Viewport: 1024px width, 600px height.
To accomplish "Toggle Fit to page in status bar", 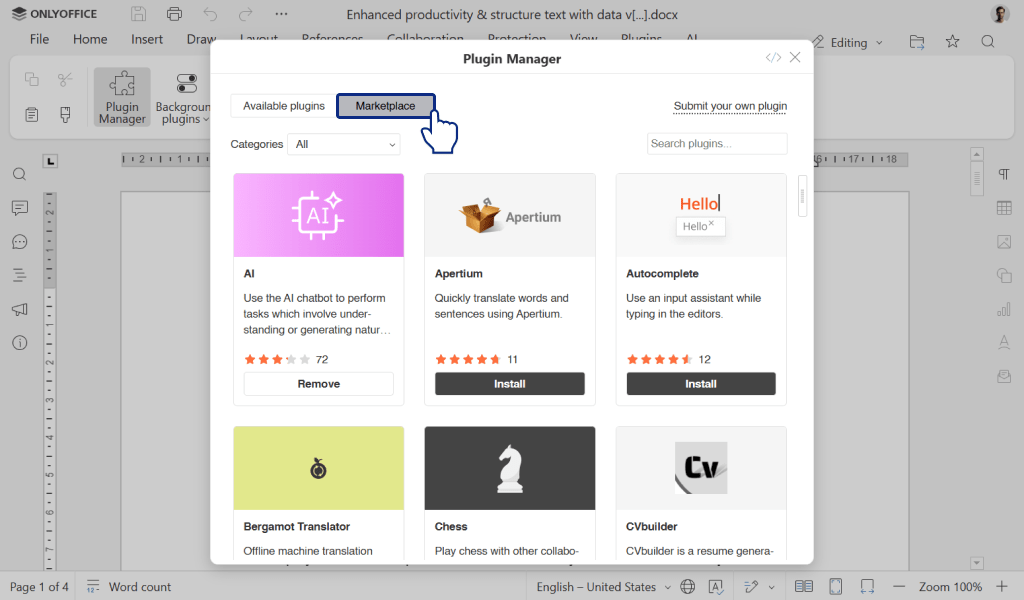I will (835, 587).
